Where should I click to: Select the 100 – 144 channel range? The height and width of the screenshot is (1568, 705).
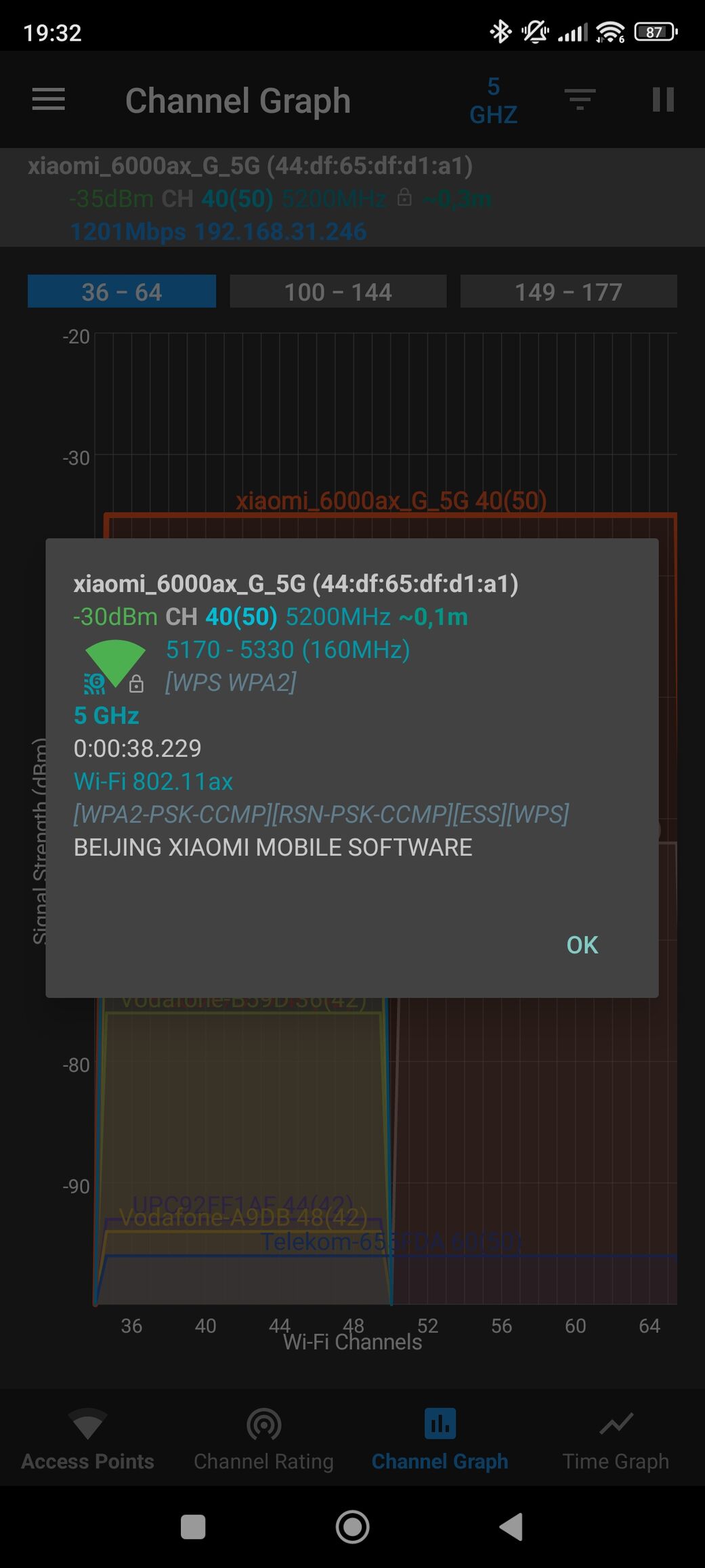click(338, 292)
